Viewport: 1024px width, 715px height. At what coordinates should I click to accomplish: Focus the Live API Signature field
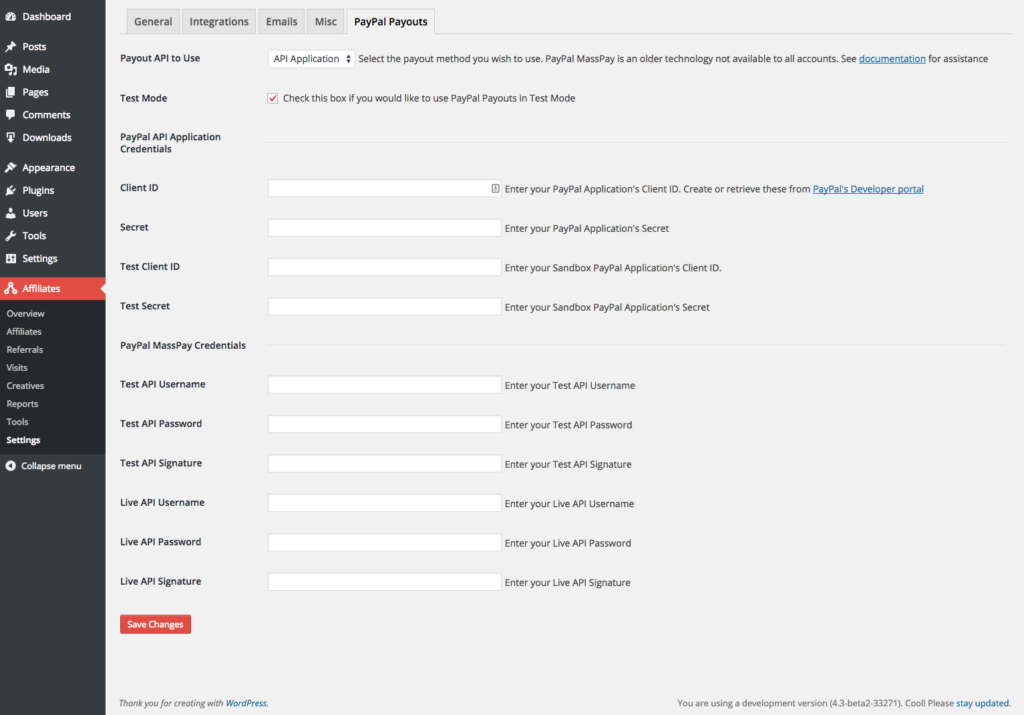pos(384,582)
